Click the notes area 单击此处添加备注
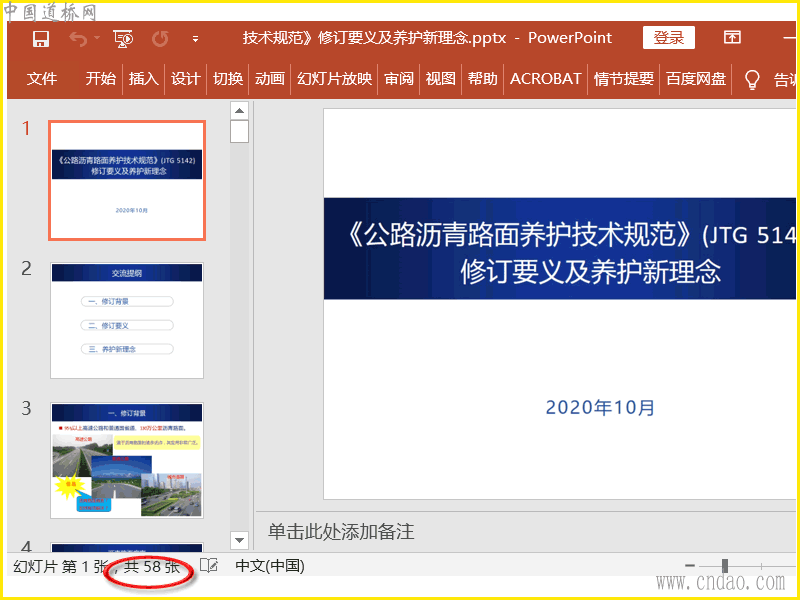The width and height of the screenshot is (800, 600). point(341,532)
